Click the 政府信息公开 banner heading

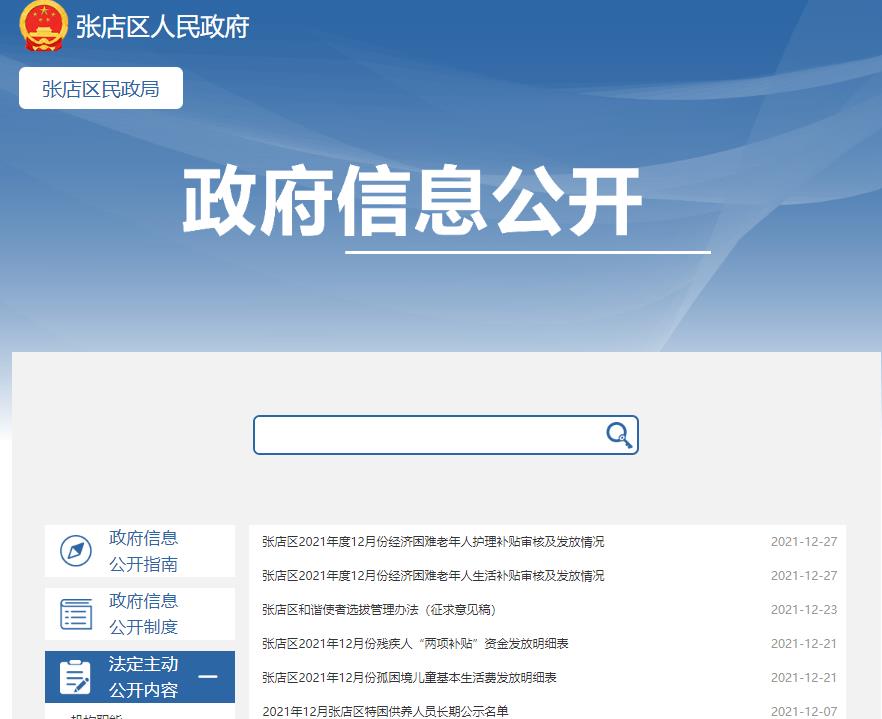(411, 203)
